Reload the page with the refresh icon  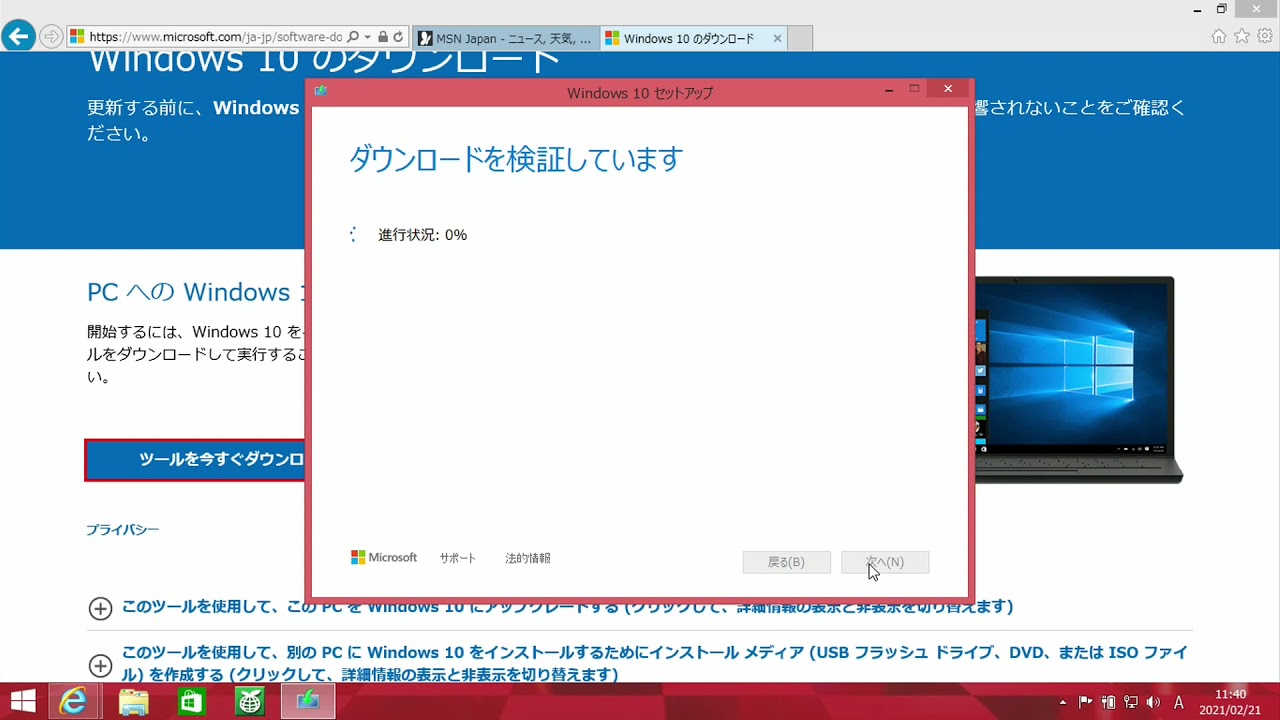point(398,37)
